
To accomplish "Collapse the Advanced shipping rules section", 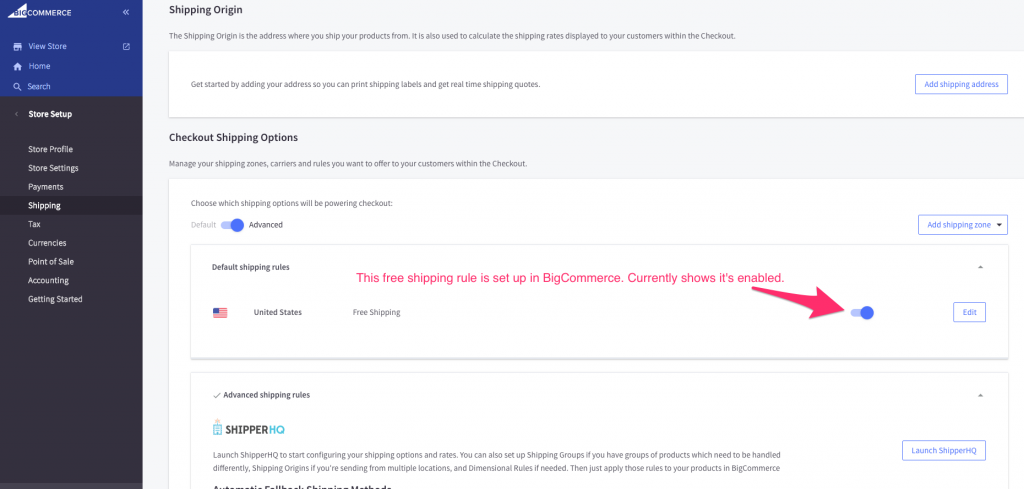I will [980, 395].
